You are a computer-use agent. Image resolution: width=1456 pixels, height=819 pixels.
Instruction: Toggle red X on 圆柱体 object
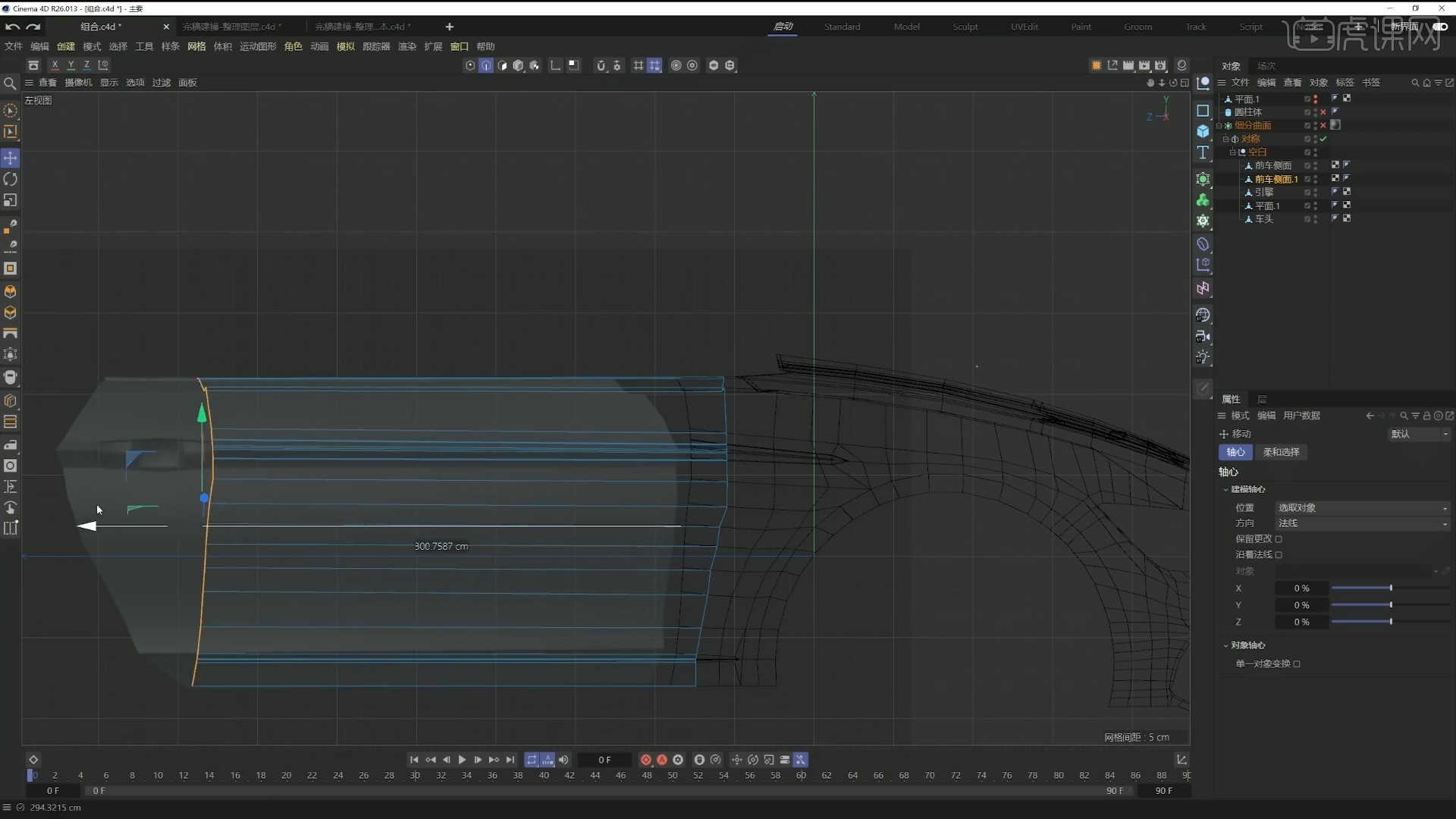click(x=1323, y=112)
